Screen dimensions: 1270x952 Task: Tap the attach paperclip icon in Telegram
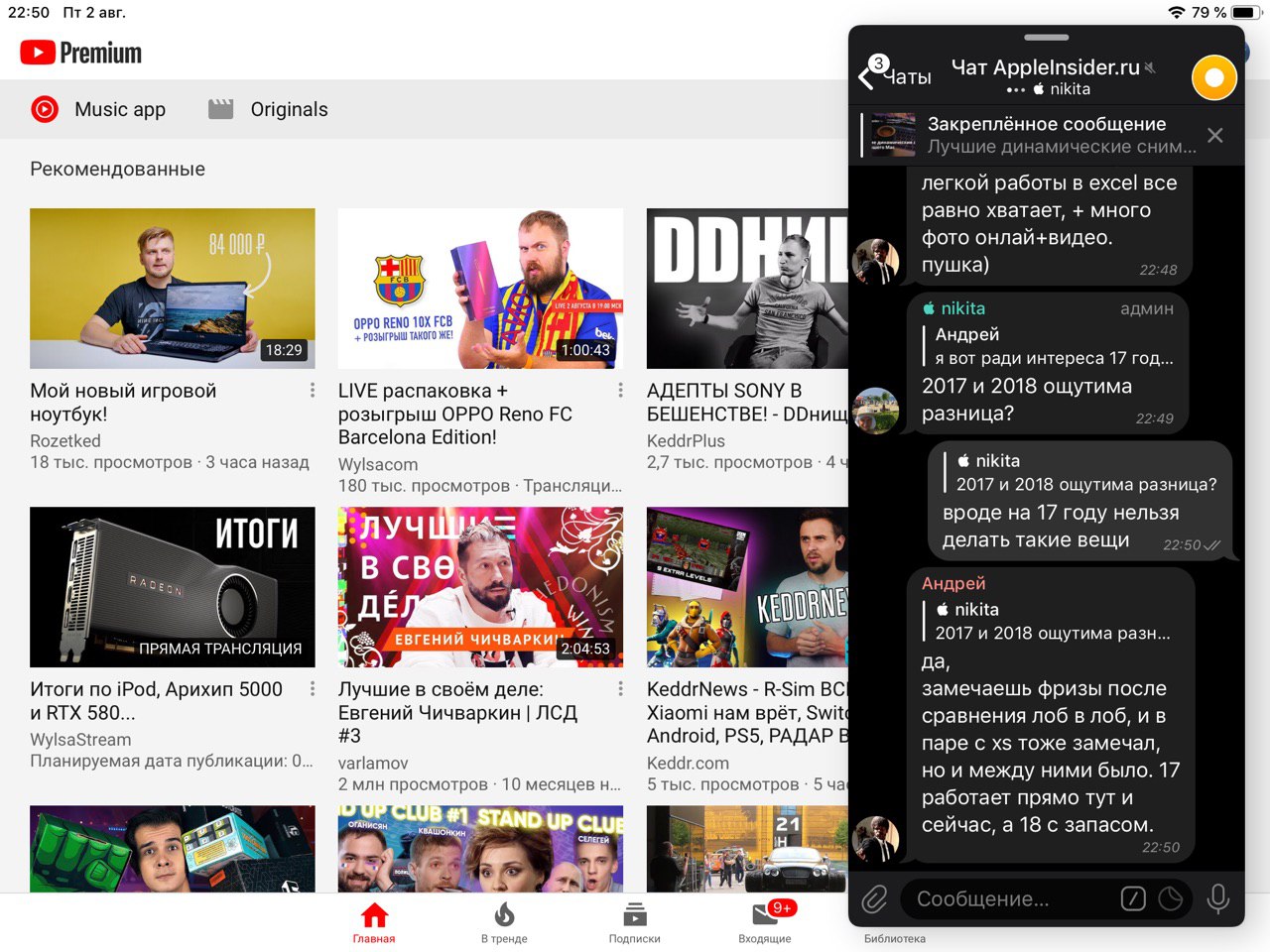[874, 899]
